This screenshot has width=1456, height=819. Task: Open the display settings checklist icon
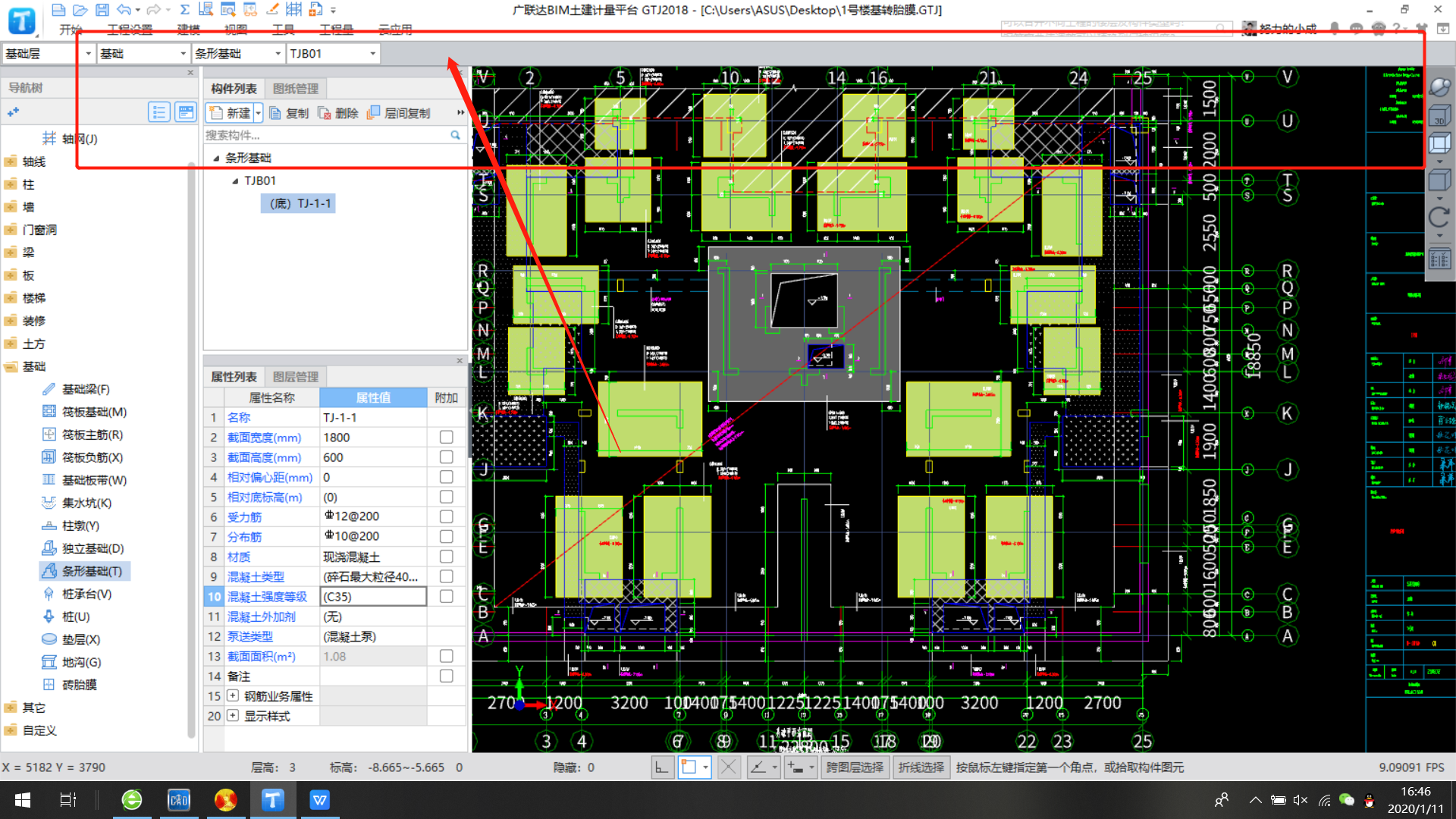pos(1439,260)
